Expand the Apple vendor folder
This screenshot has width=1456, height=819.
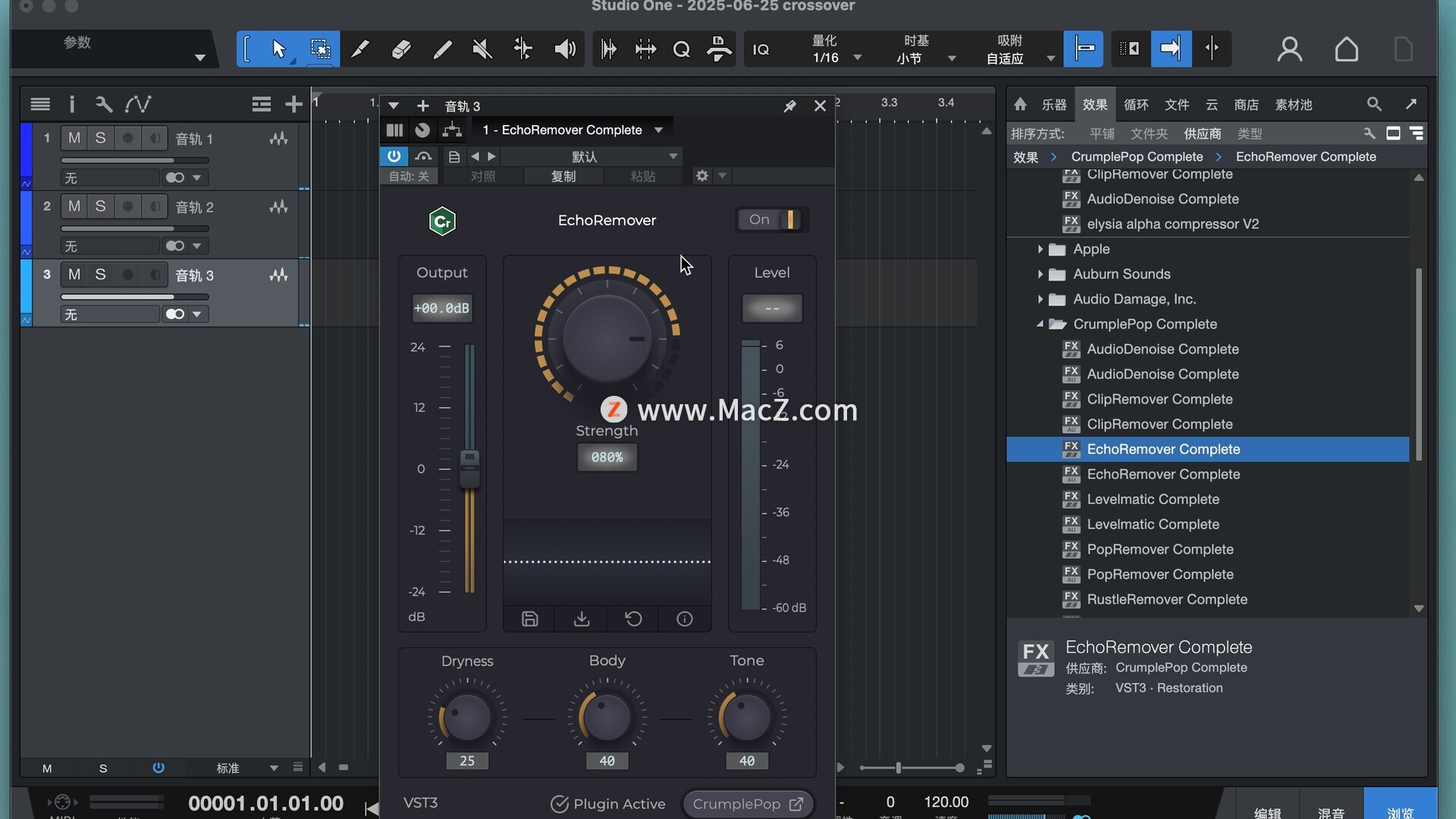(1040, 249)
